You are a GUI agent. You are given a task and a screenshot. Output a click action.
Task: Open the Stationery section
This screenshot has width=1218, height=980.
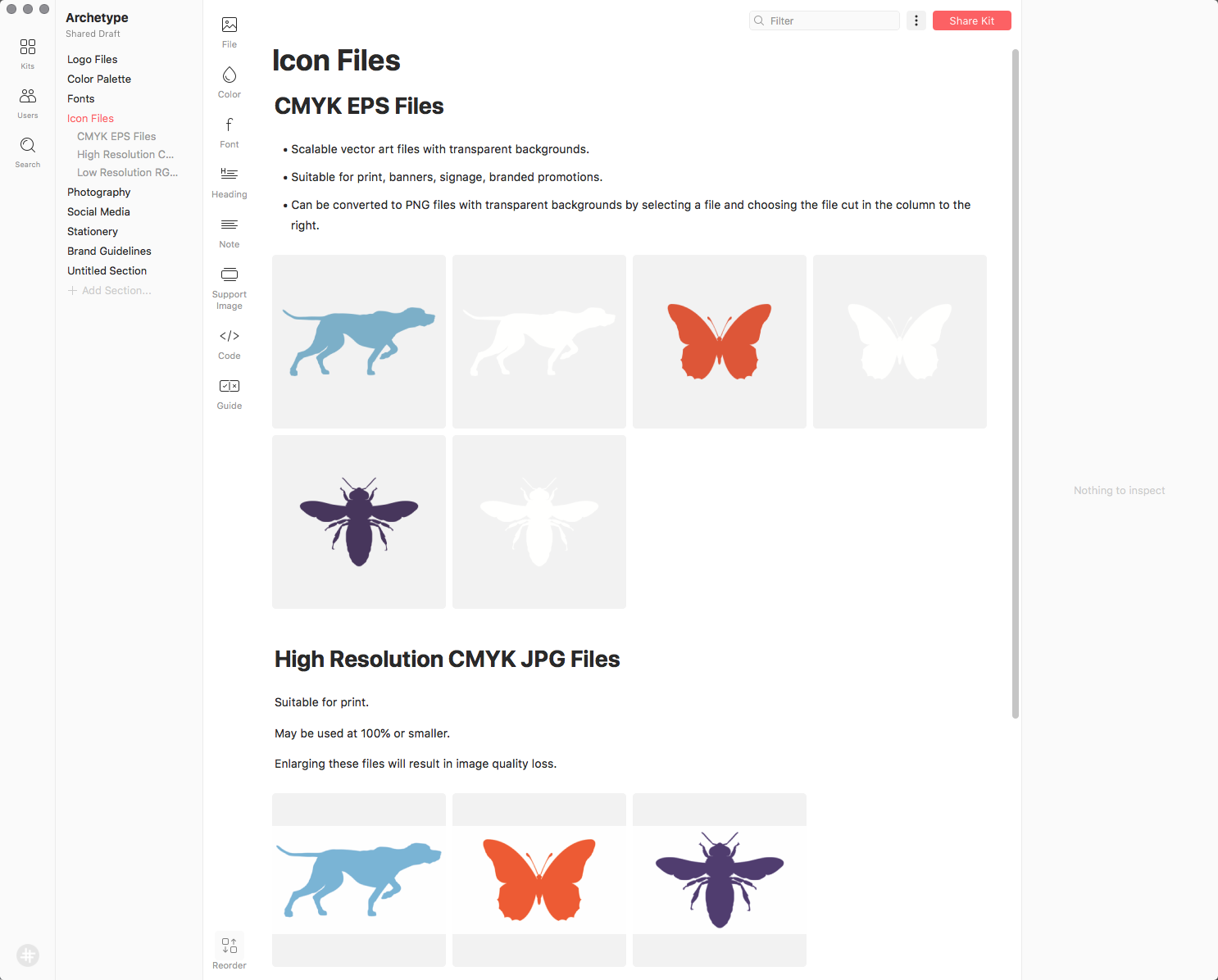point(93,231)
